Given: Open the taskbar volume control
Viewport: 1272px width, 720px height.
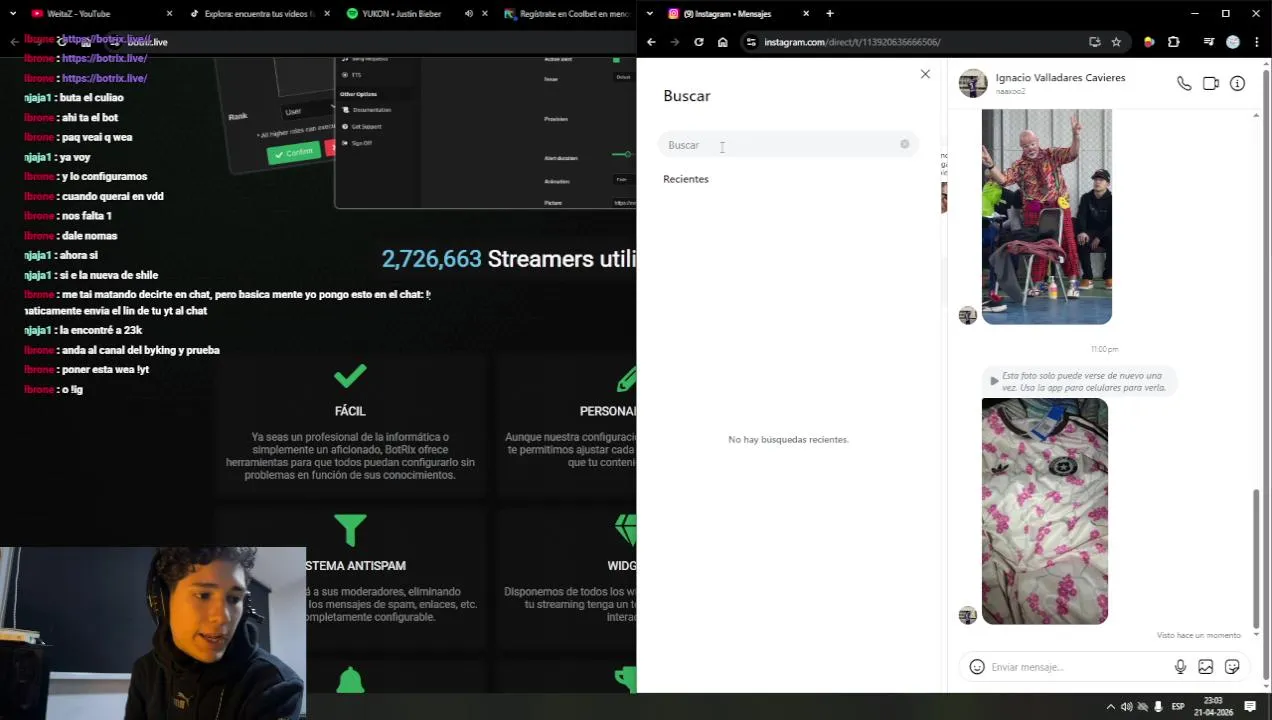Looking at the screenshot, I should pos(1126,707).
